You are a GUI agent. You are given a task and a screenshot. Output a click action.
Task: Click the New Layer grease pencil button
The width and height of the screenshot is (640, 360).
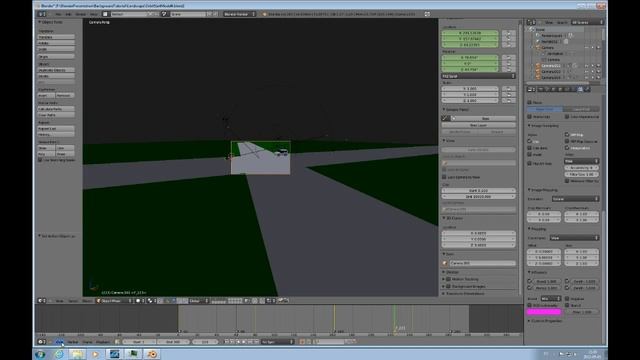478,125
